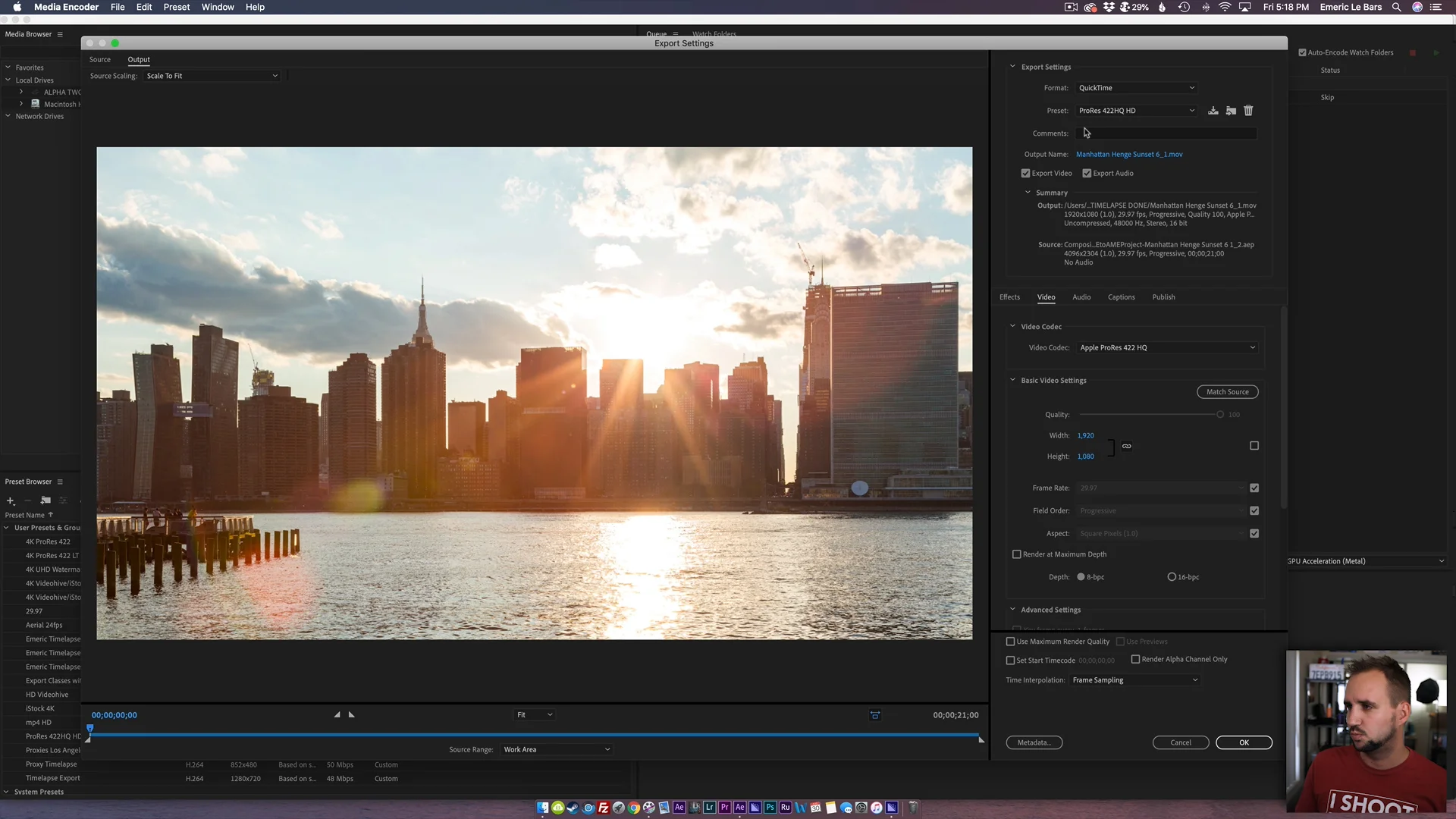Click the Cancel button
Screen dimensions: 1456x819
[x=1181, y=743]
